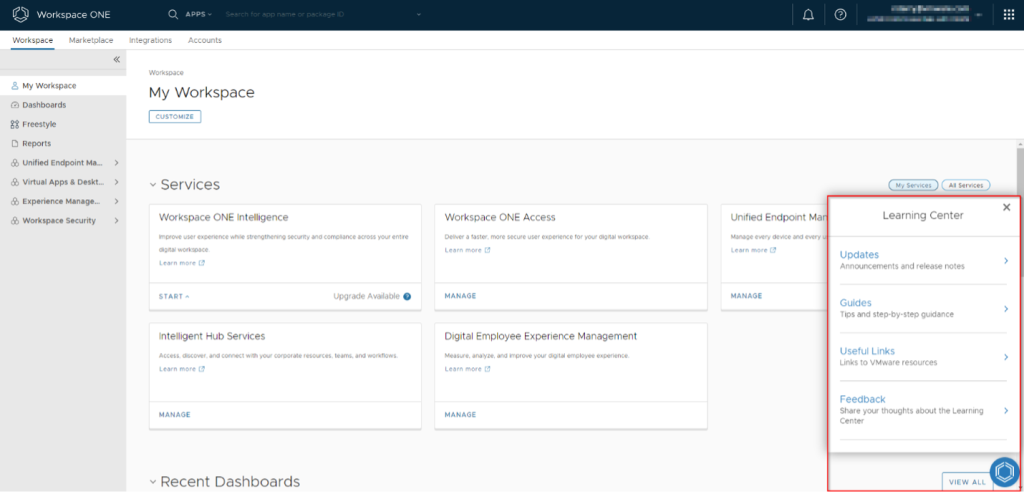
Task: Click Learn more on Workspace ONE Access
Action: click(x=463, y=250)
